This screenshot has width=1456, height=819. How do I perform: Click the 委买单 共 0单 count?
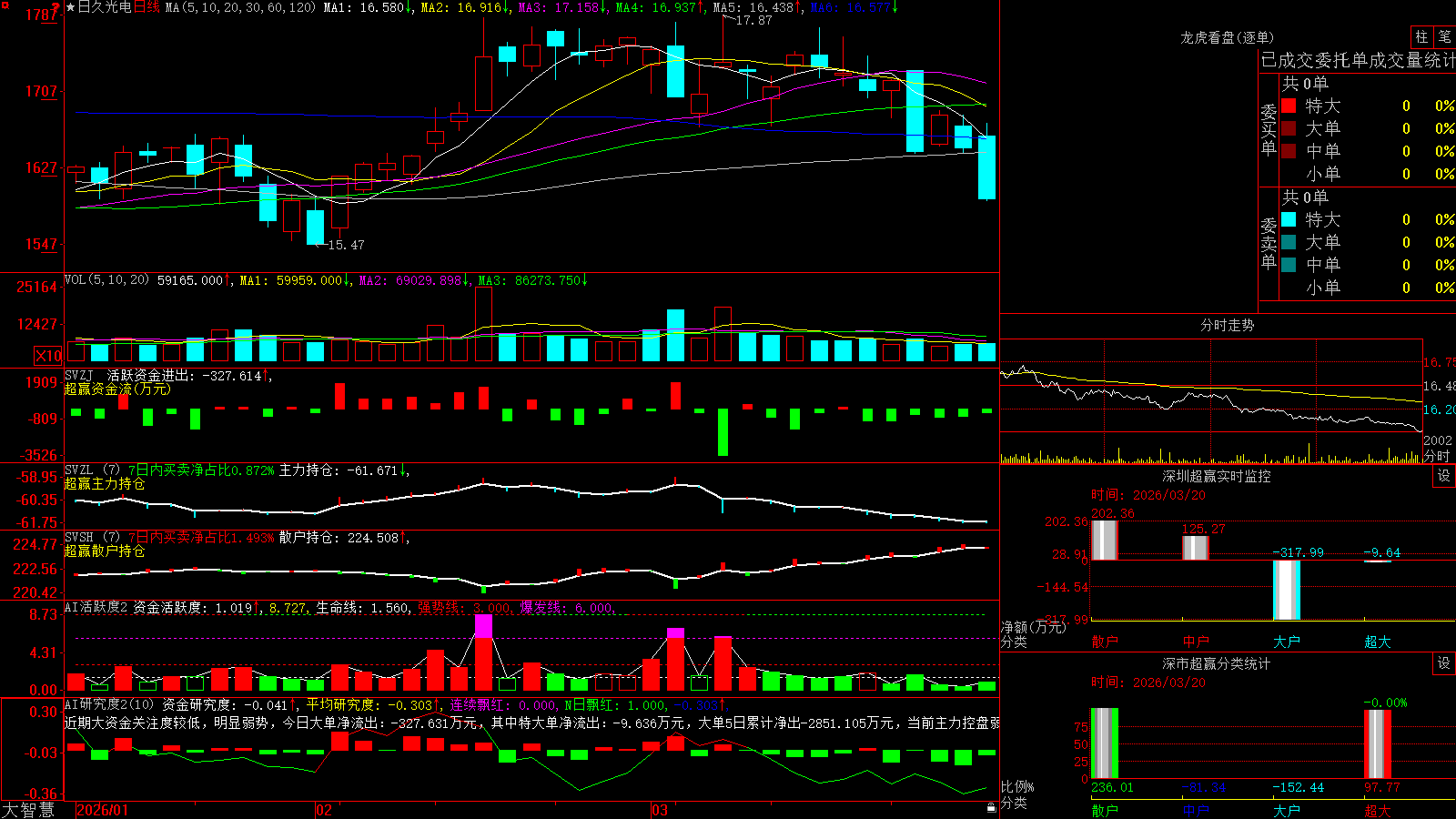click(x=1305, y=84)
